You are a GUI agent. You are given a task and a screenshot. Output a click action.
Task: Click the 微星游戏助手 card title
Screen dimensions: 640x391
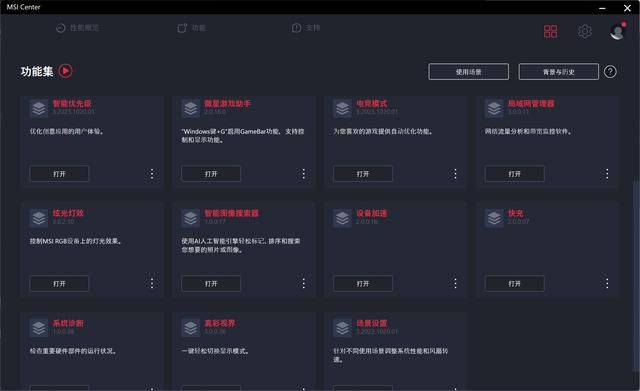[x=227, y=104]
